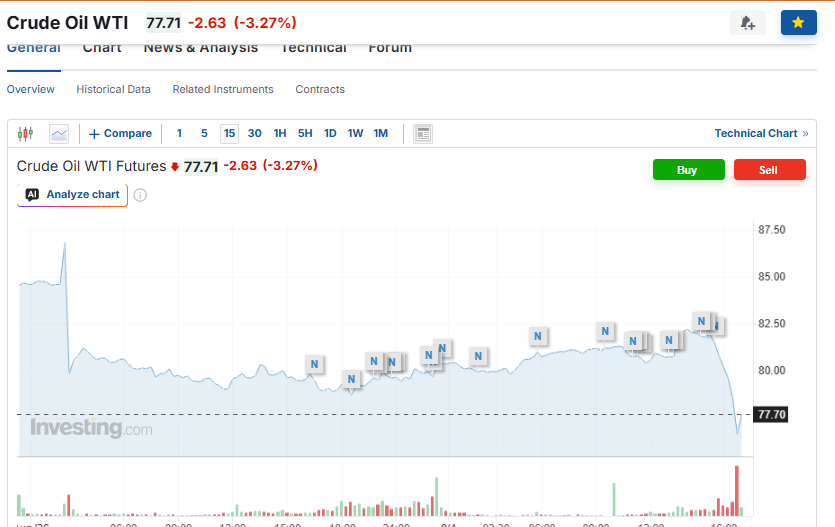The width and height of the screenshot is (835, 527).
Task: Toggle the star watchlist button
Action: (x=798, y=23)
